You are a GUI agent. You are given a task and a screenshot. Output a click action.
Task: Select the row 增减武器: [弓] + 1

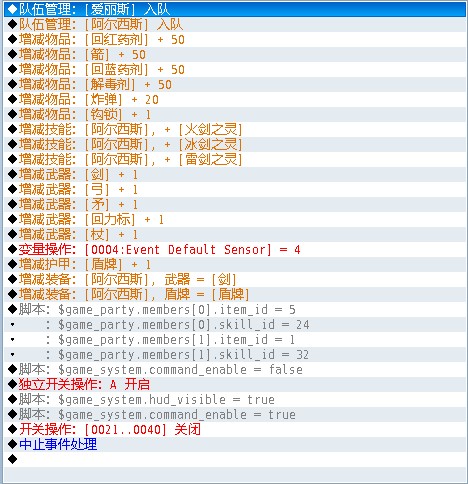pos(235,189)
